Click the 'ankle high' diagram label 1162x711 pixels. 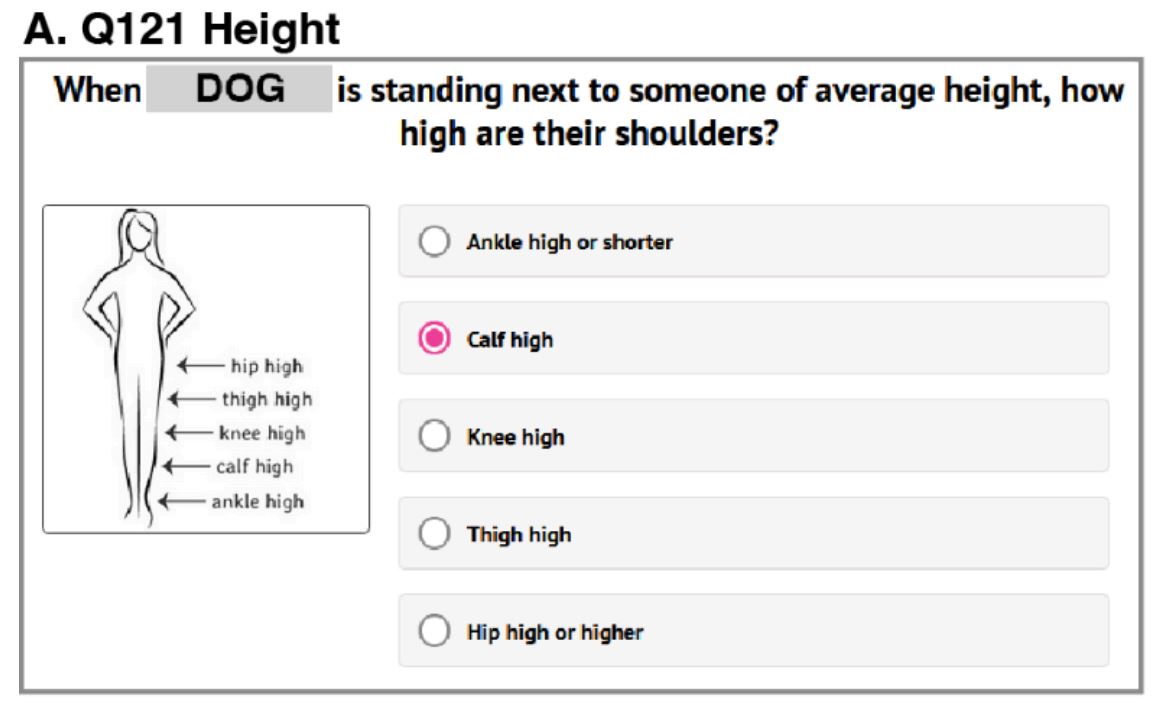[x=257, y=501]
